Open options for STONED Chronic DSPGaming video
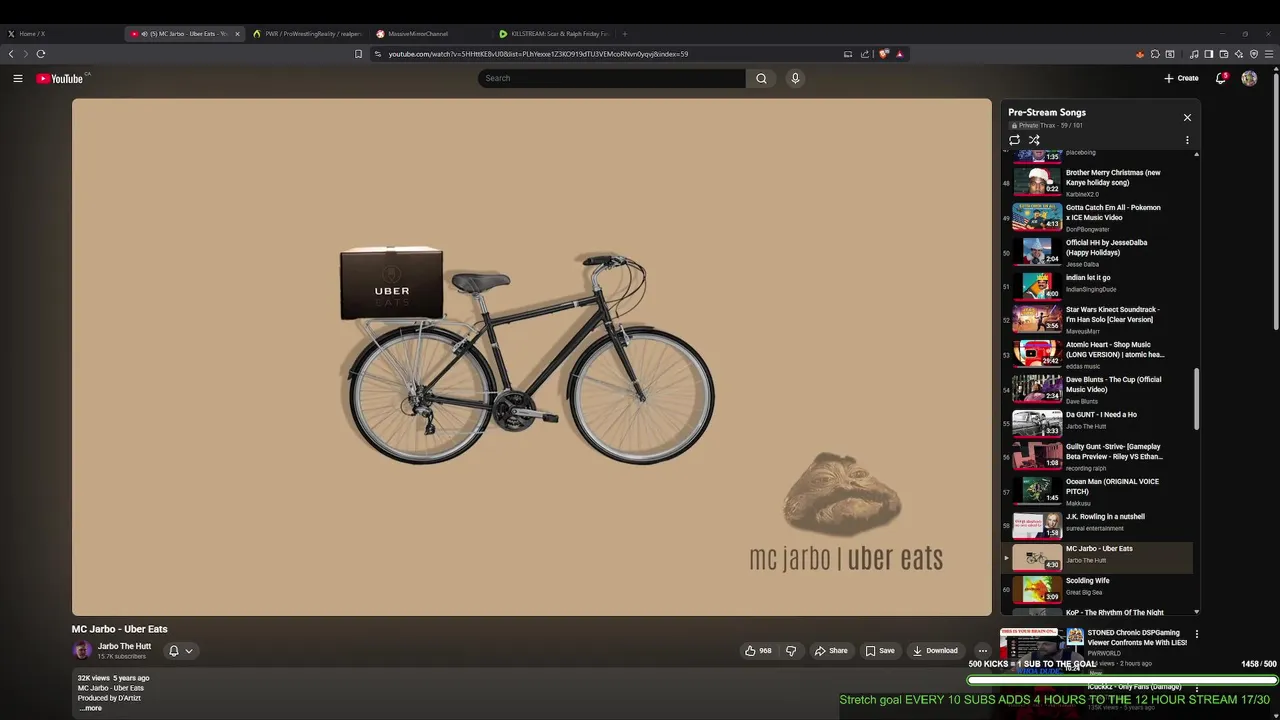 [1196, 634]
